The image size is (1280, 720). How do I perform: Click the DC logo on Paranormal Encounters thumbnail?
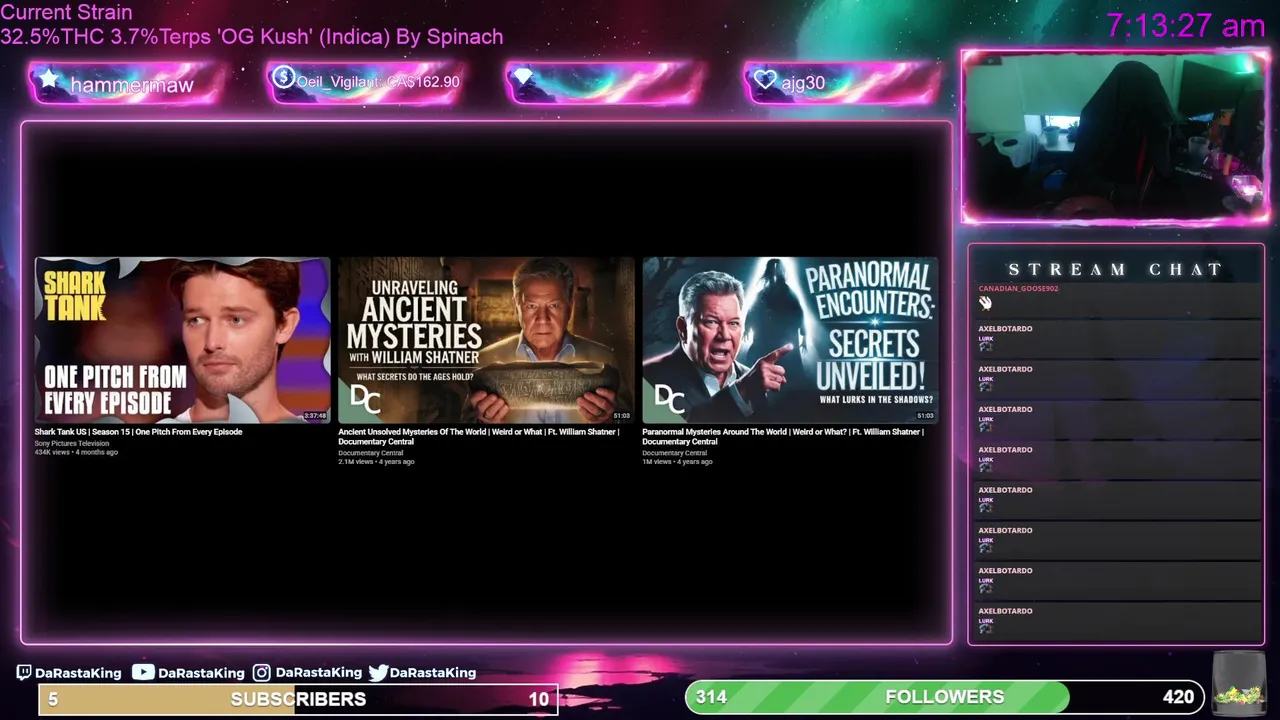(x=669, y=401)
